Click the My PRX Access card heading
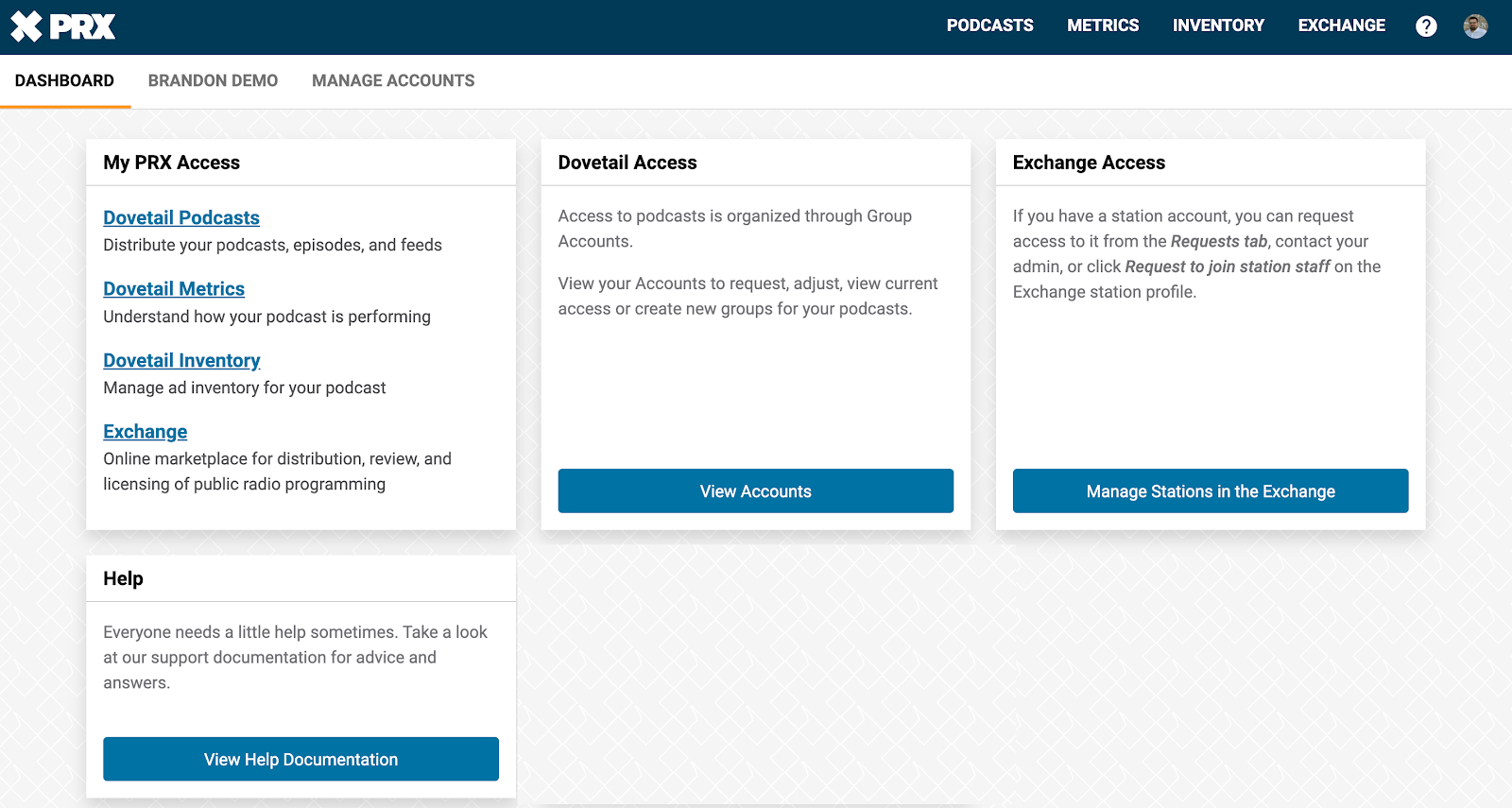The height and width of the screenshot is (808, 1512). coord(171,163)
